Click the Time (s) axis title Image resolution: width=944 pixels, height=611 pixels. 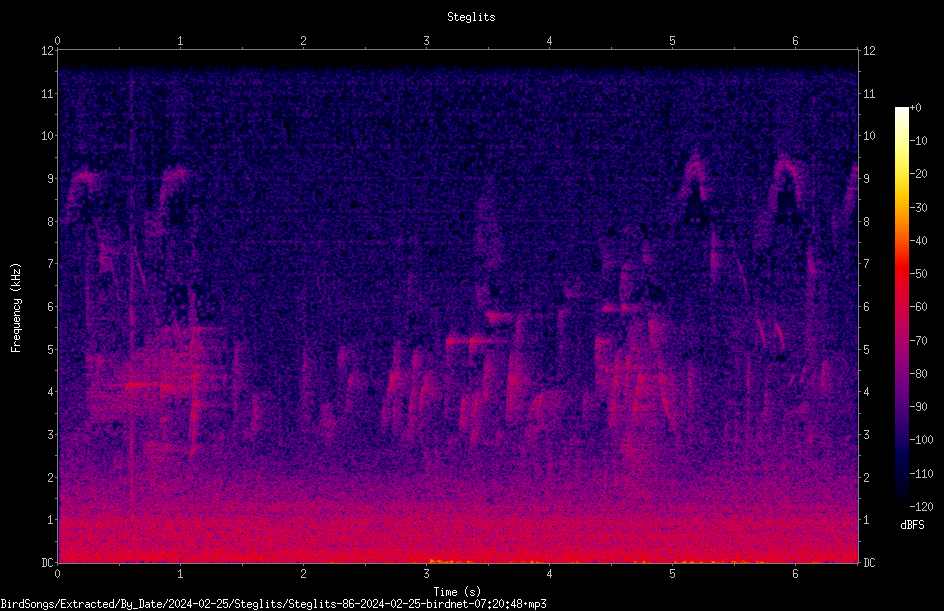[457, 592]
